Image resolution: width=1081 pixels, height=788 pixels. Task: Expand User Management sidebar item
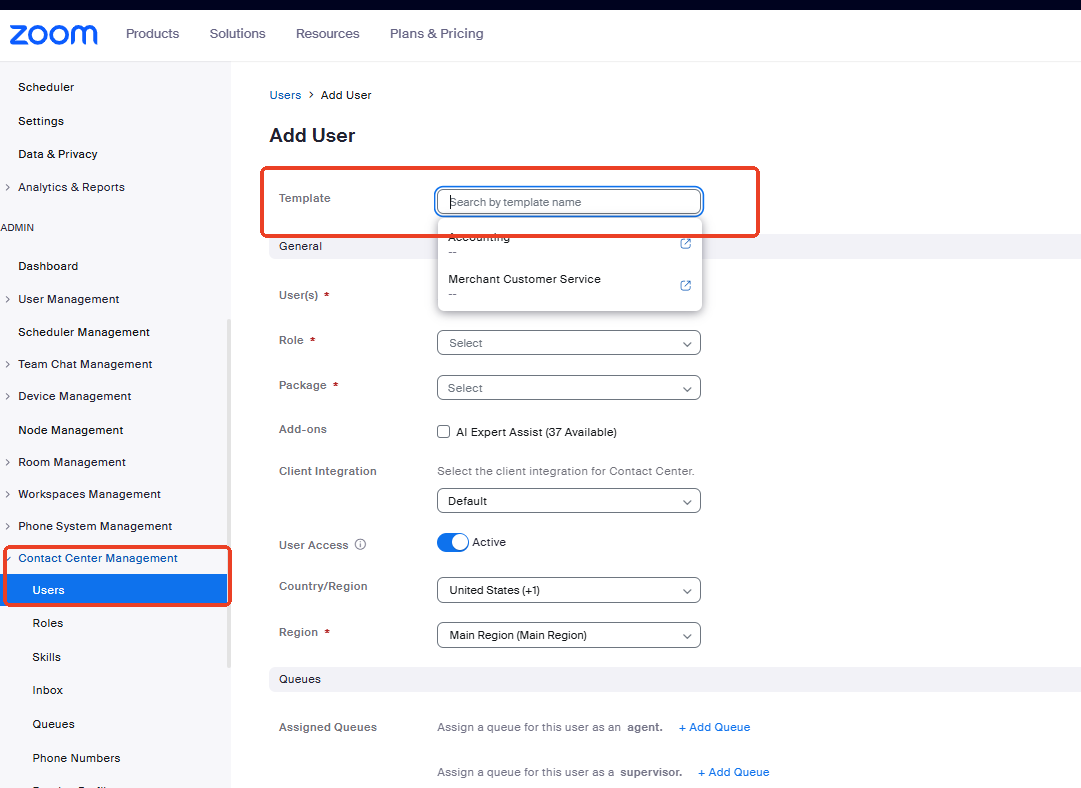click(x=8, y=299)
